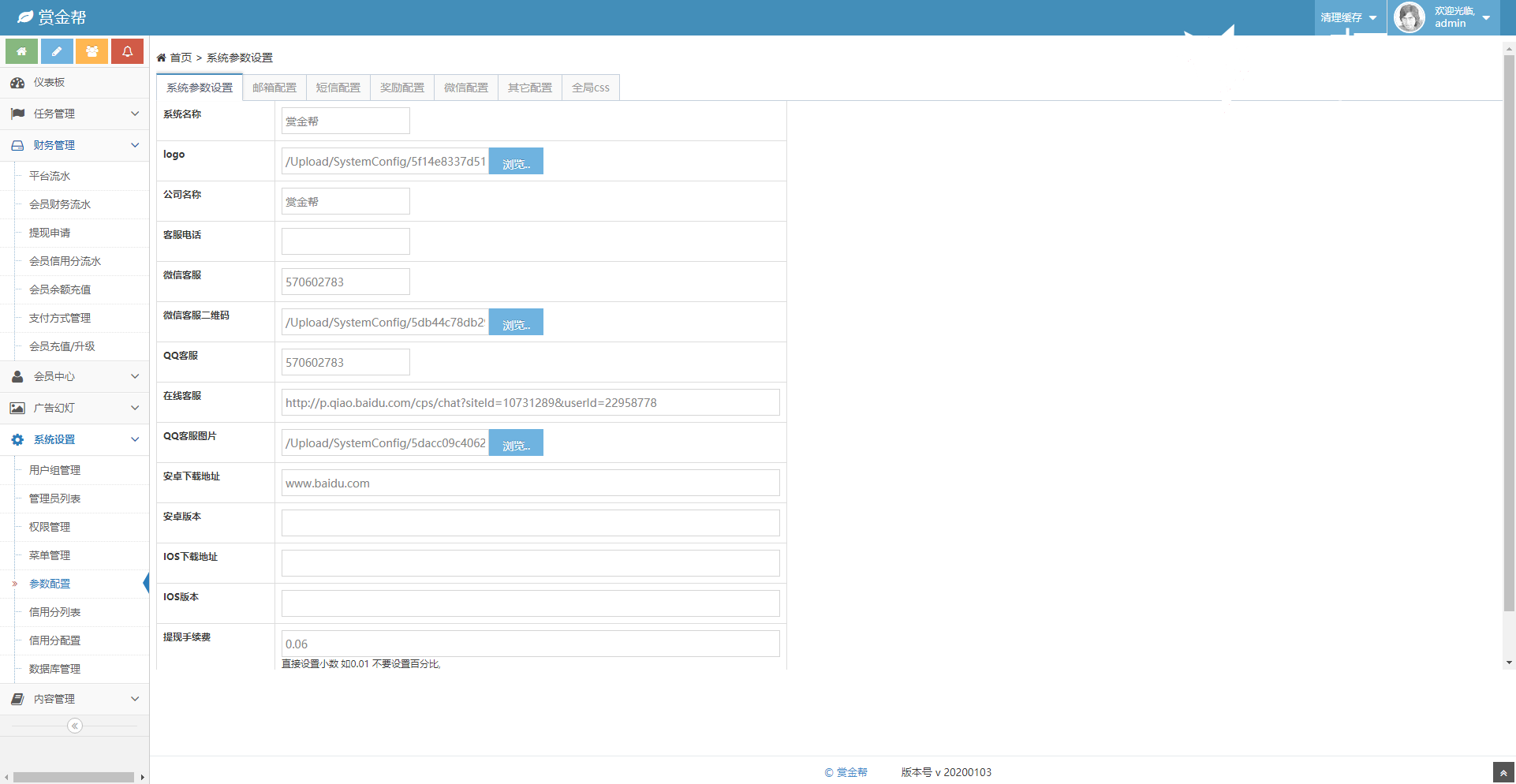Select 数据库管理 in sidebar

[x=54, y=669]
